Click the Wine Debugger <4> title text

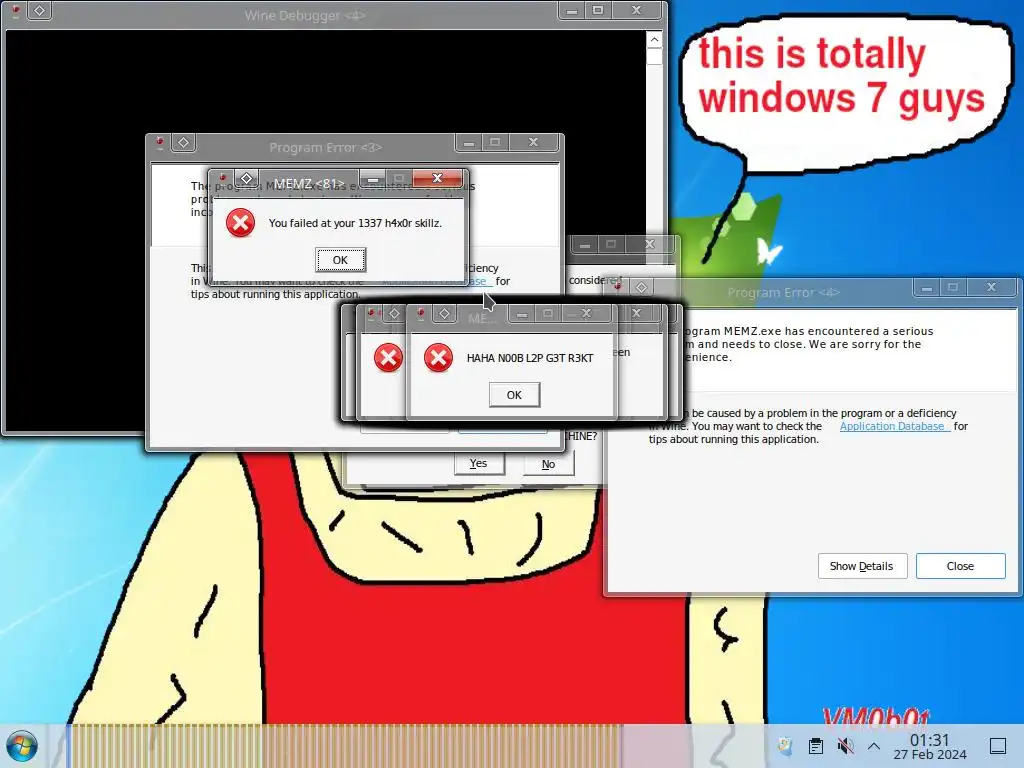point(304,15)
